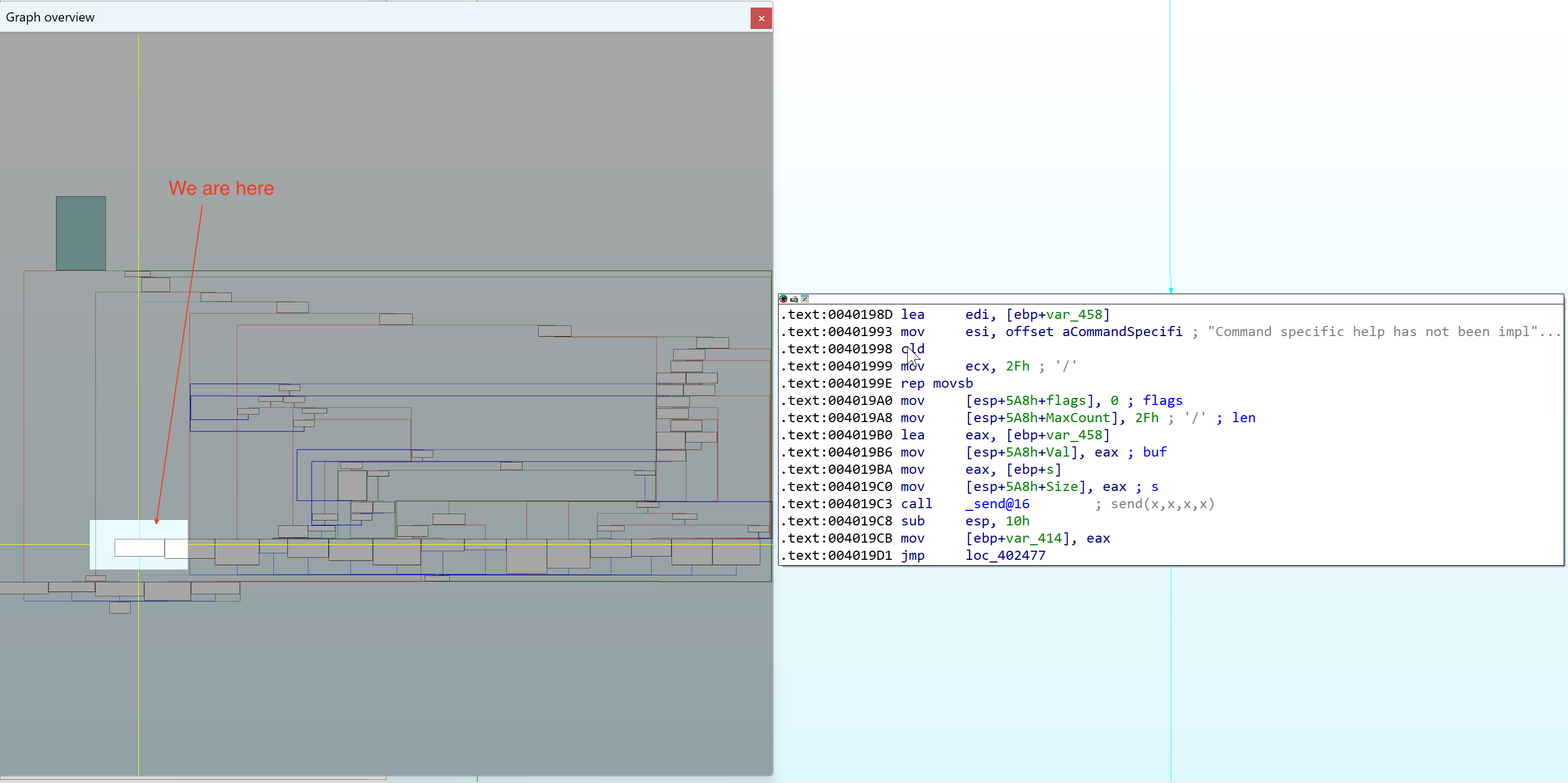Close the Graph overview window
Image resolution: width=1568 pixels, height=783 pixels.
761,18
